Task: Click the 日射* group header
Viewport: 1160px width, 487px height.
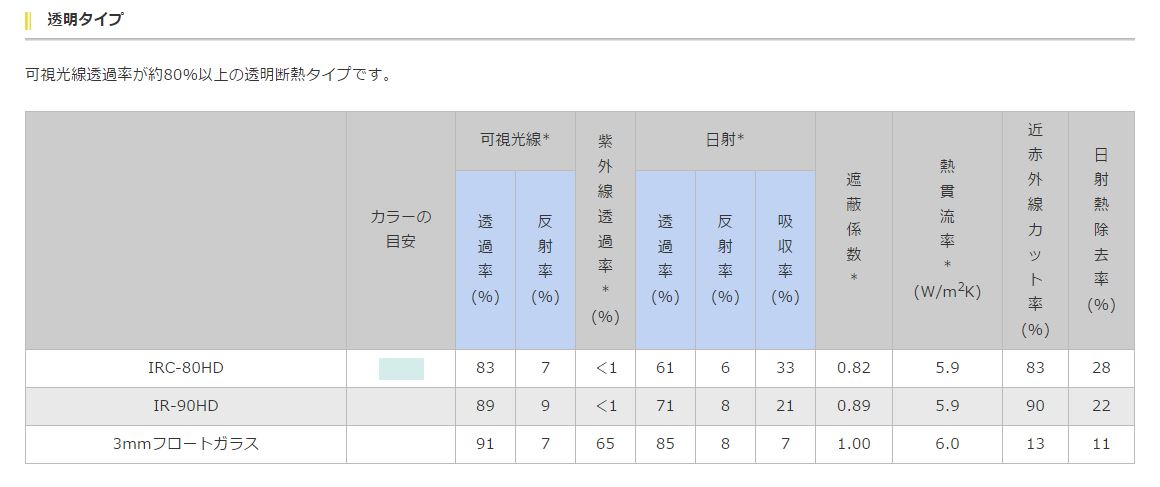Action: coord(725,140)
